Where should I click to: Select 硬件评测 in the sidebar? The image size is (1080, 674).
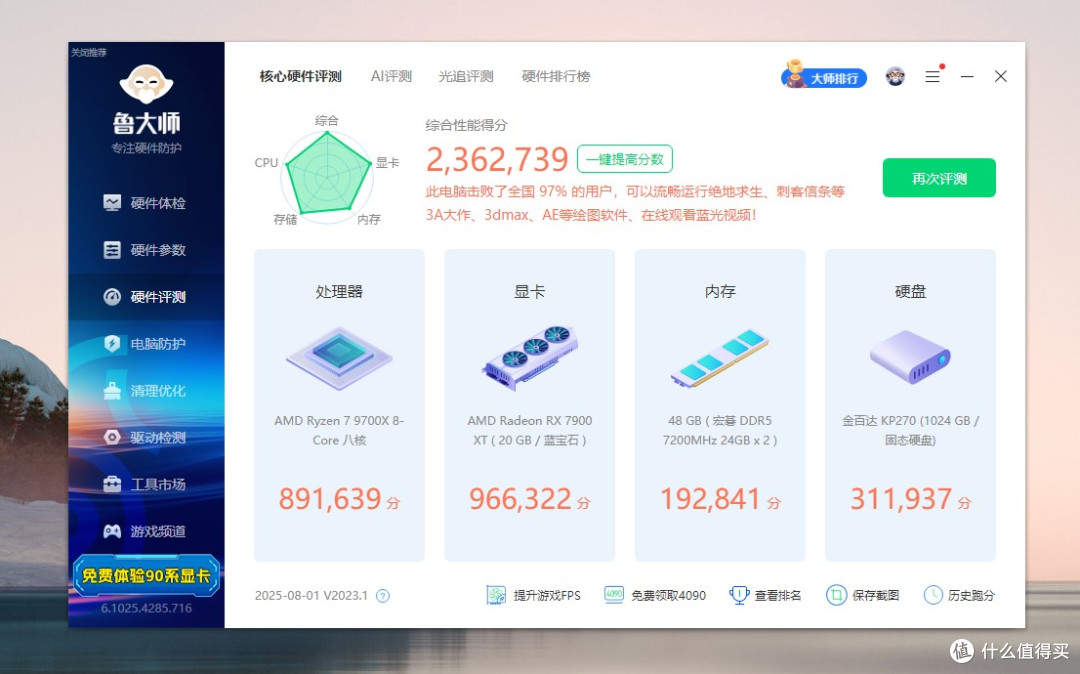(145, 297)
